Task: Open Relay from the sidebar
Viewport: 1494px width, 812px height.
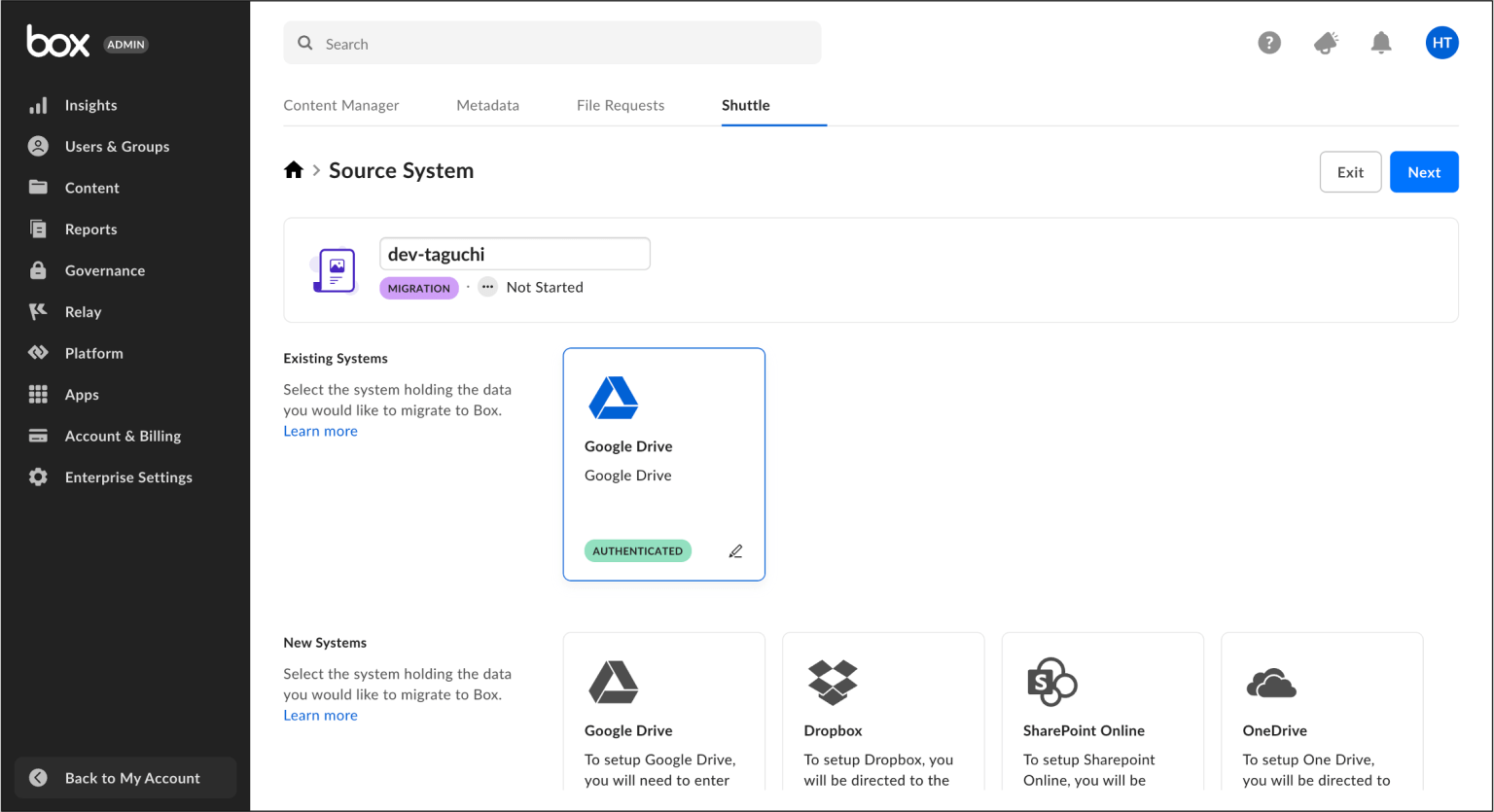Action: click(x=83, y=311)
